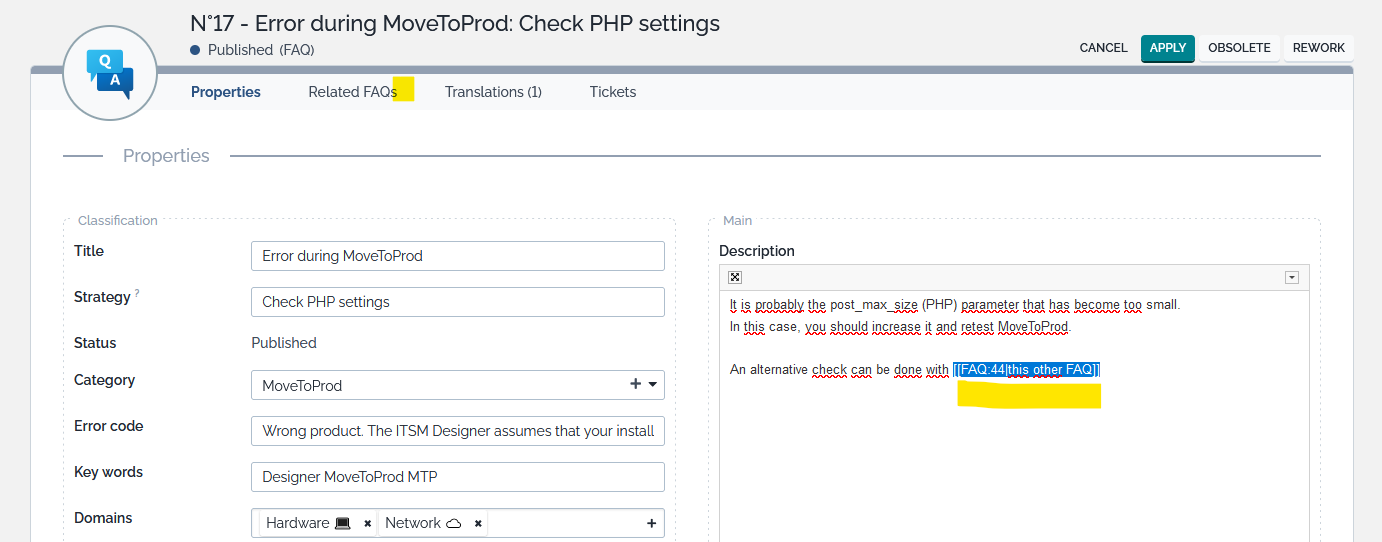Click the FAQ Q&A icon in the header
1382x542 pixels.
110,74
